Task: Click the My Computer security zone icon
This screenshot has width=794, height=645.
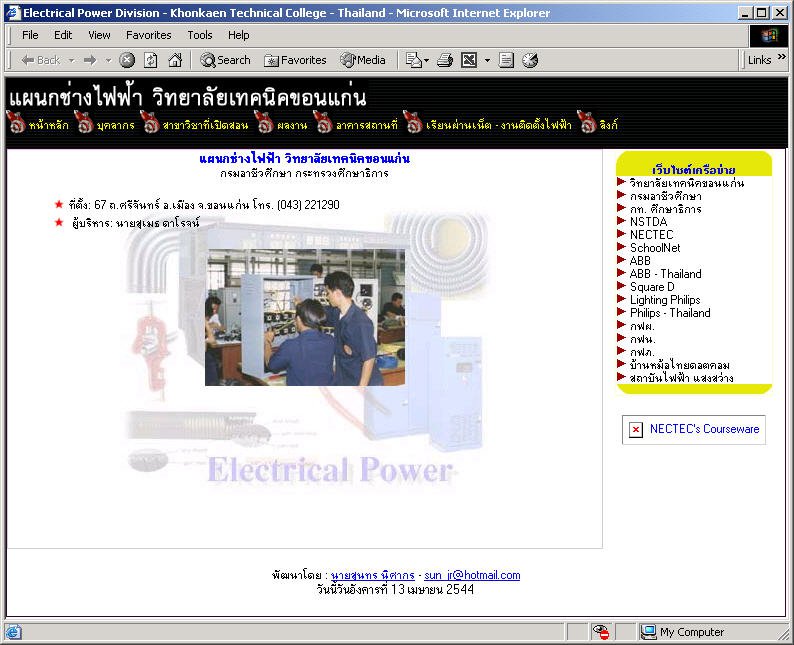Action: [648, 632]
